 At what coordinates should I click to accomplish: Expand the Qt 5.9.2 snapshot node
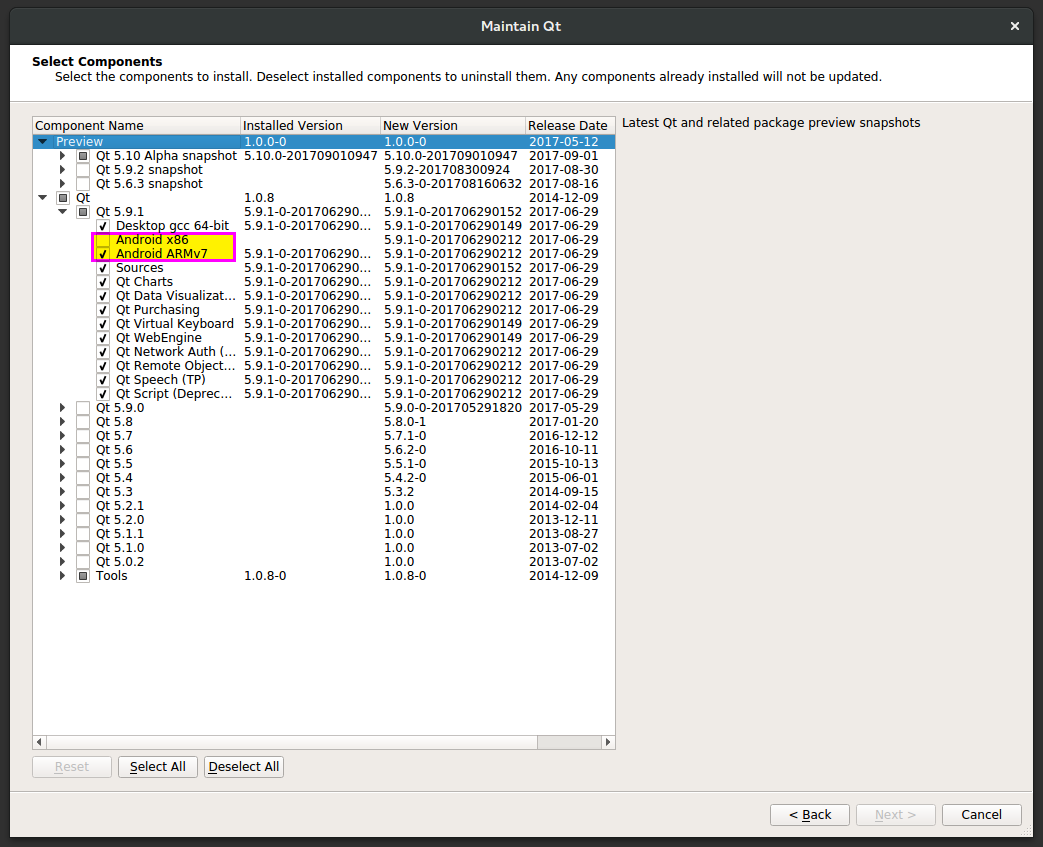[63, 170]
